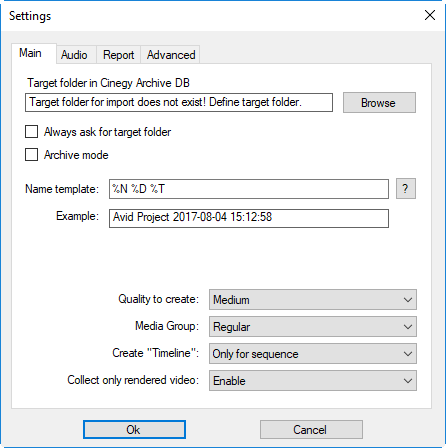The image size is (446, 448).
Task: Click the "Example:" label
Action: coord(77,216)
